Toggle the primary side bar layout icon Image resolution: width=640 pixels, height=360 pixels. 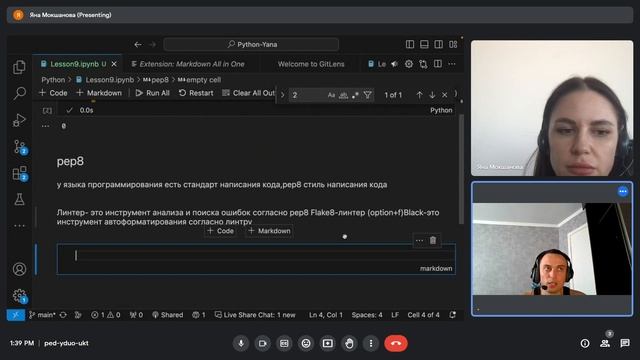point(410,44)
